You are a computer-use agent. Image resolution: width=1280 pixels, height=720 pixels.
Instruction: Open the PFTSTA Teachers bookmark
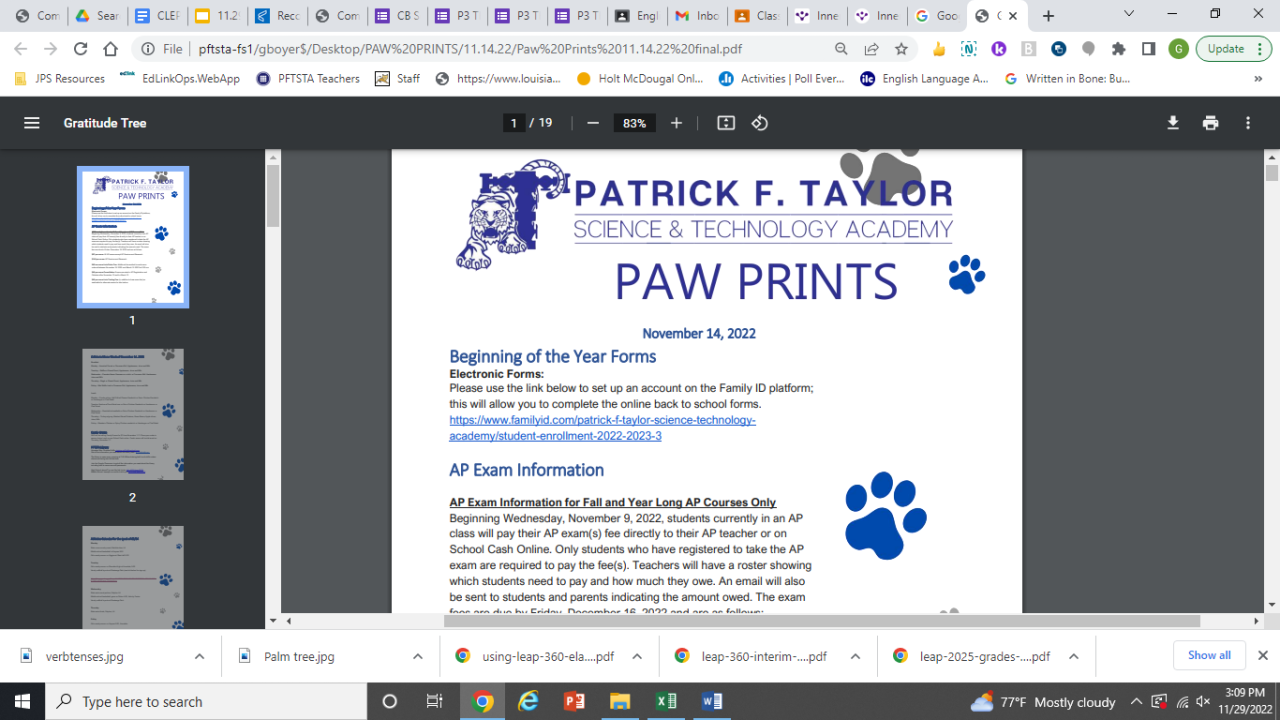click(x=310, y=79)
